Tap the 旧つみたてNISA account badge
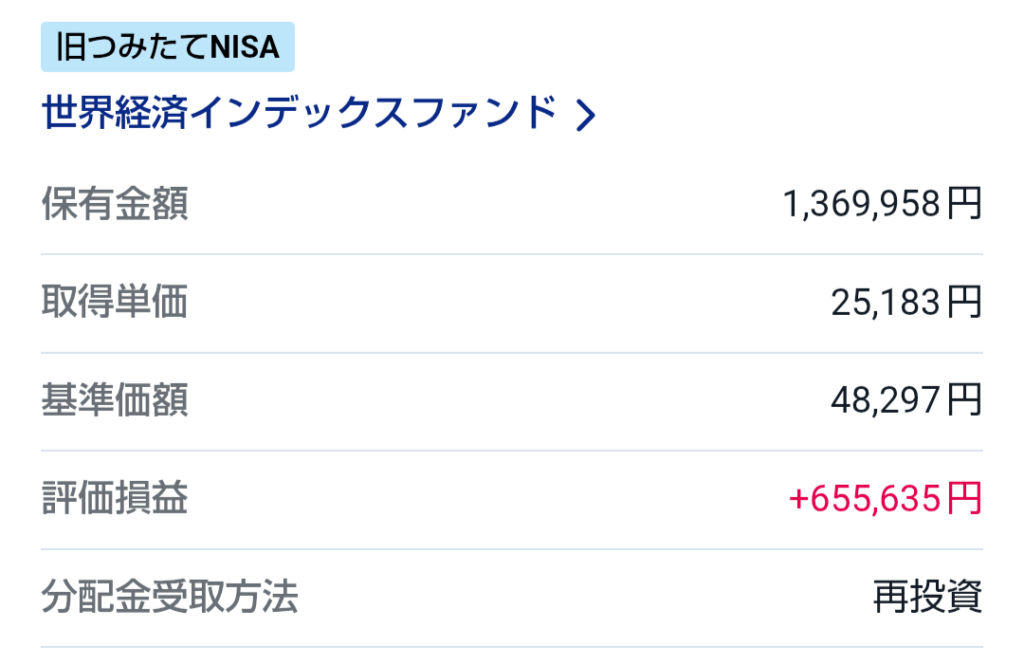This screenshot has height=666, width=1024. 167,47
